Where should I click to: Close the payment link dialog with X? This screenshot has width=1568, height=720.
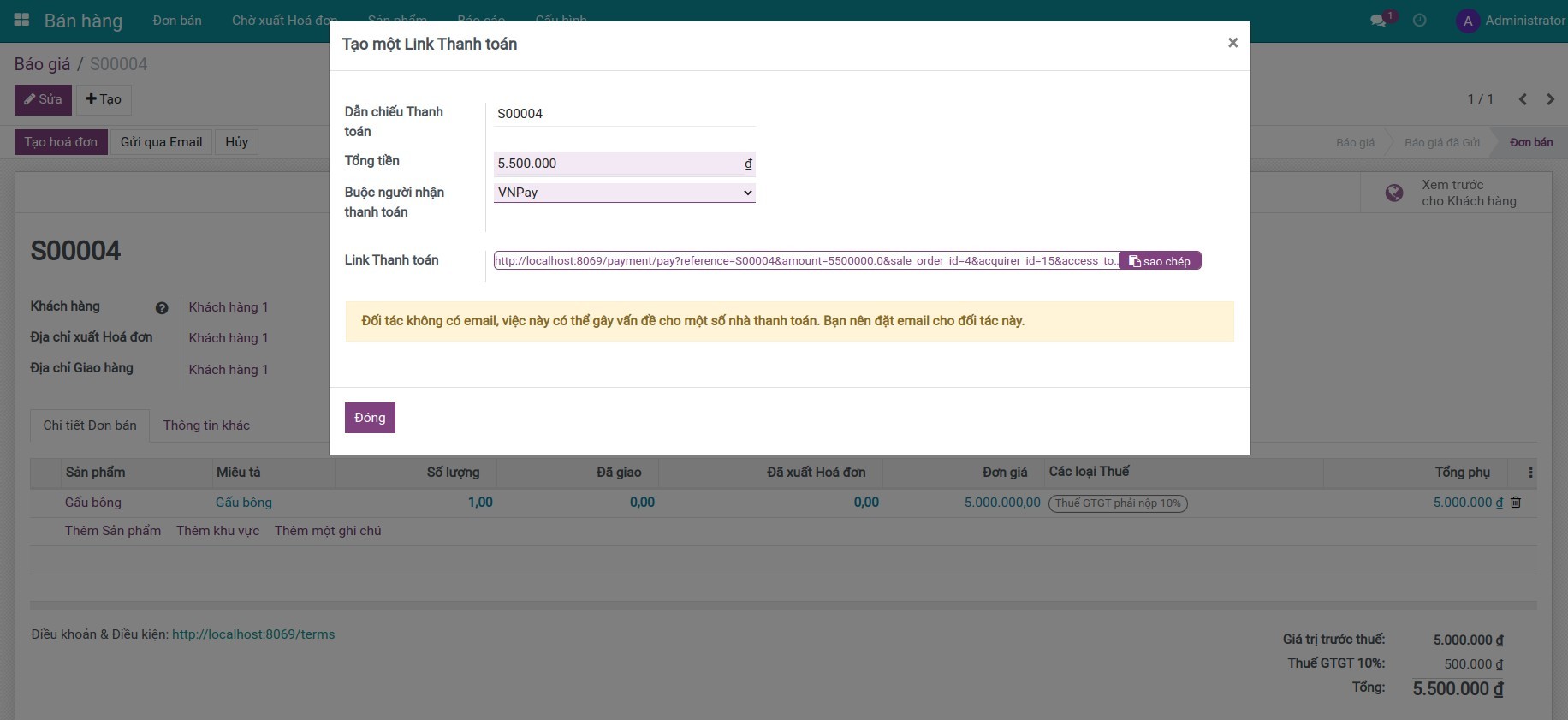point(1232,43)
